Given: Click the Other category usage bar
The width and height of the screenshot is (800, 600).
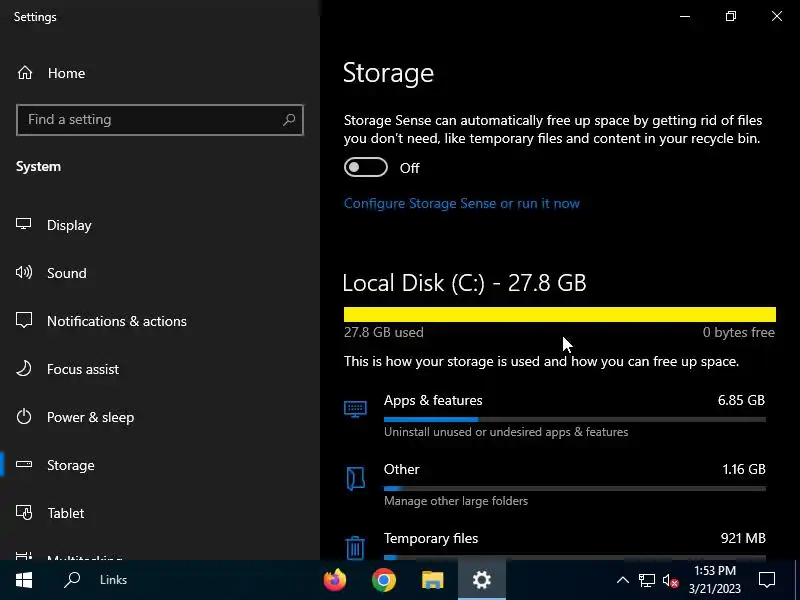Looking at the screenshot, I should [574, 488].
